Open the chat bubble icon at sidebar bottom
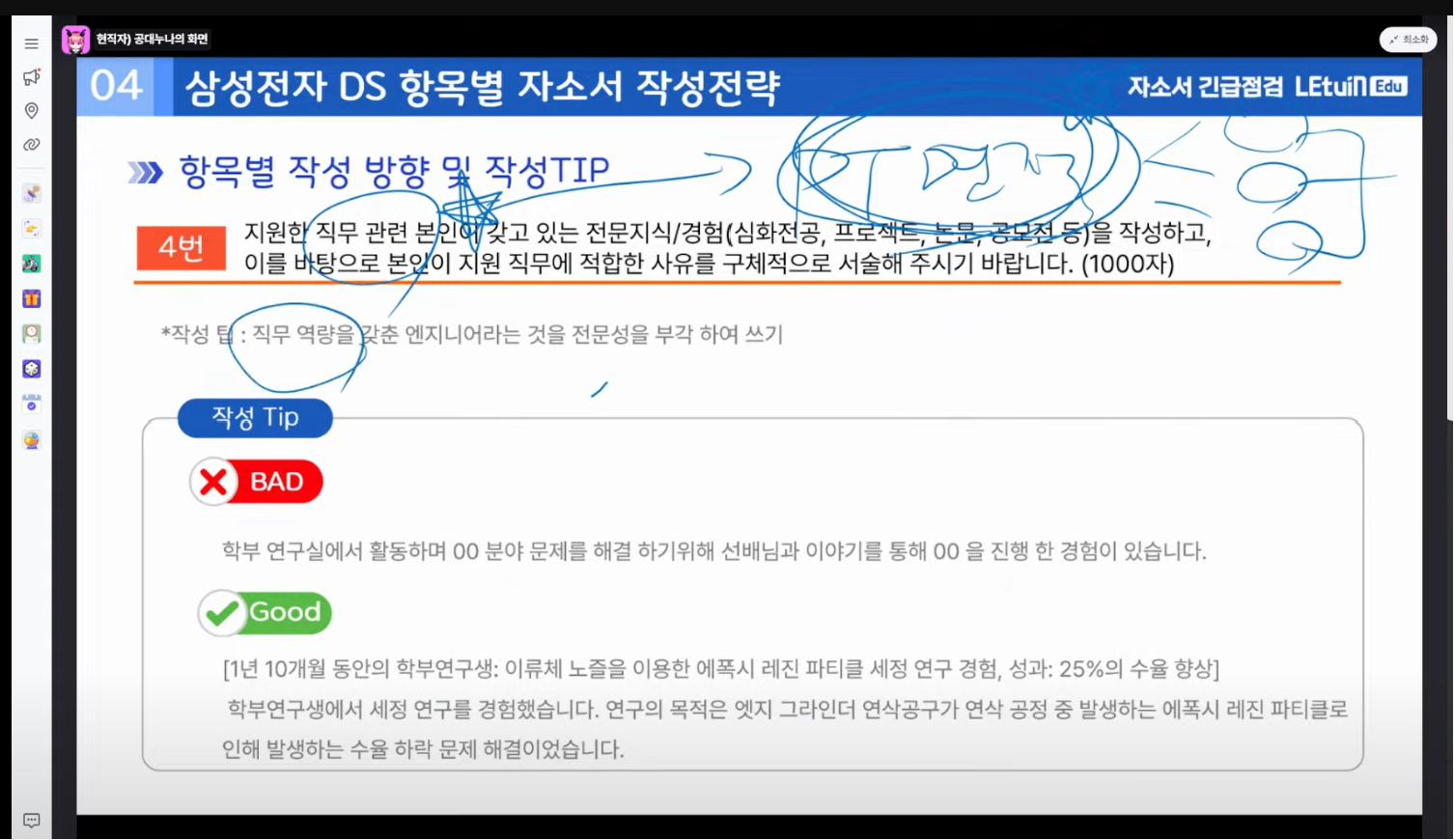This screenshot has height=840, width=1454. point(31,821)
